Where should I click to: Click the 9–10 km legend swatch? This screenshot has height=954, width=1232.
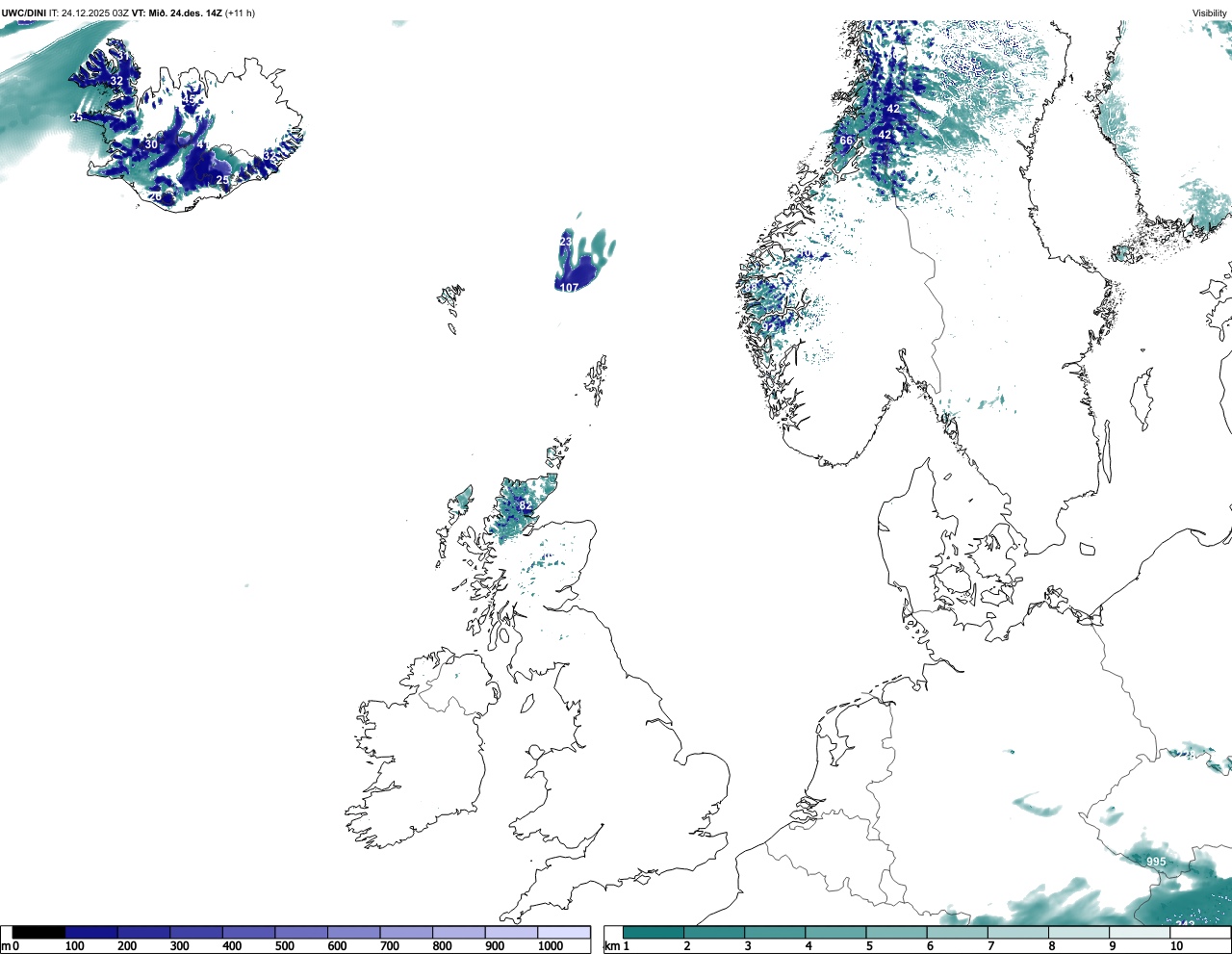1139,932
